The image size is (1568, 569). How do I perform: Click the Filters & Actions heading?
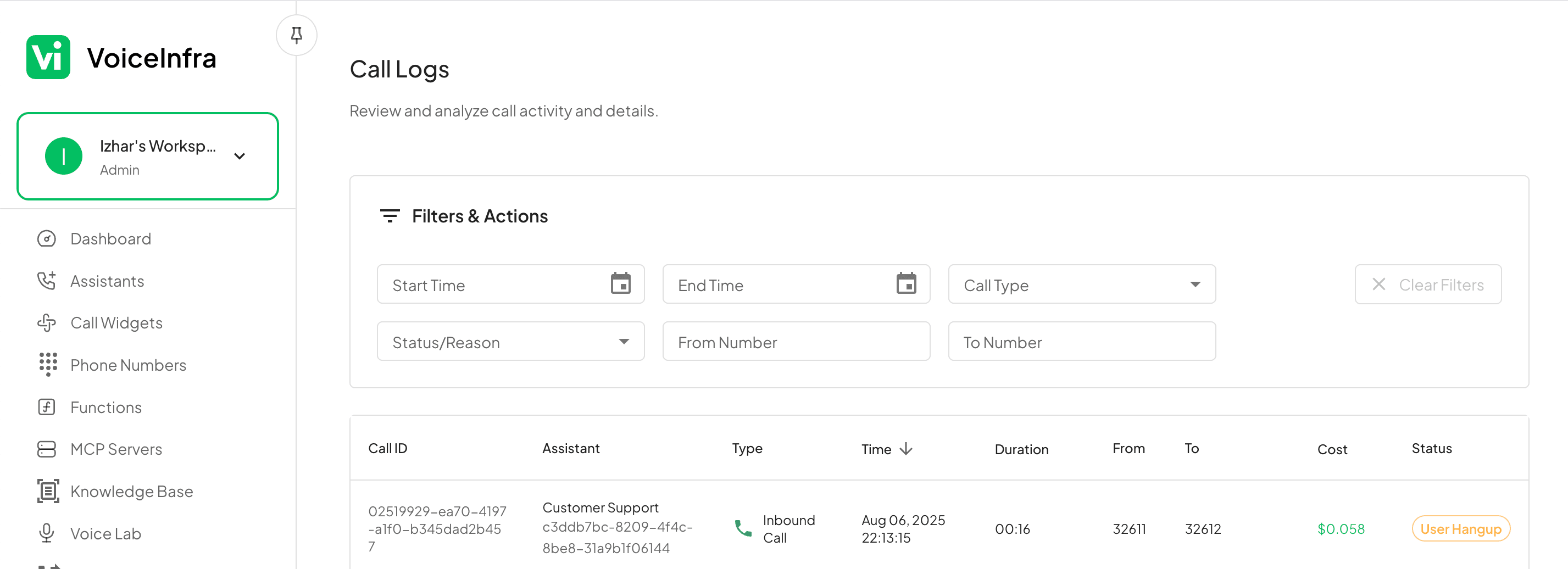tap(480, 215)
